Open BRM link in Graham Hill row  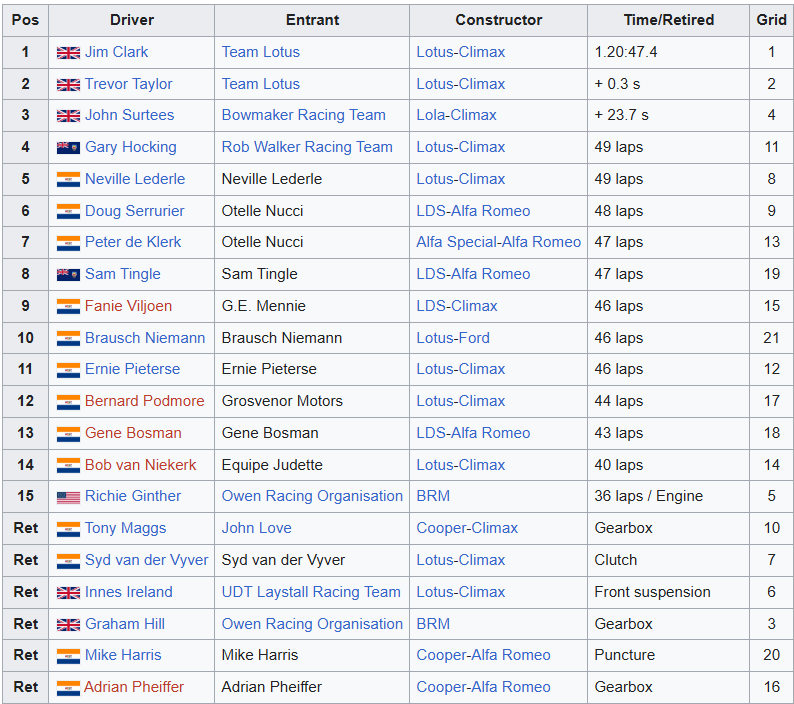tap(433, 624)
